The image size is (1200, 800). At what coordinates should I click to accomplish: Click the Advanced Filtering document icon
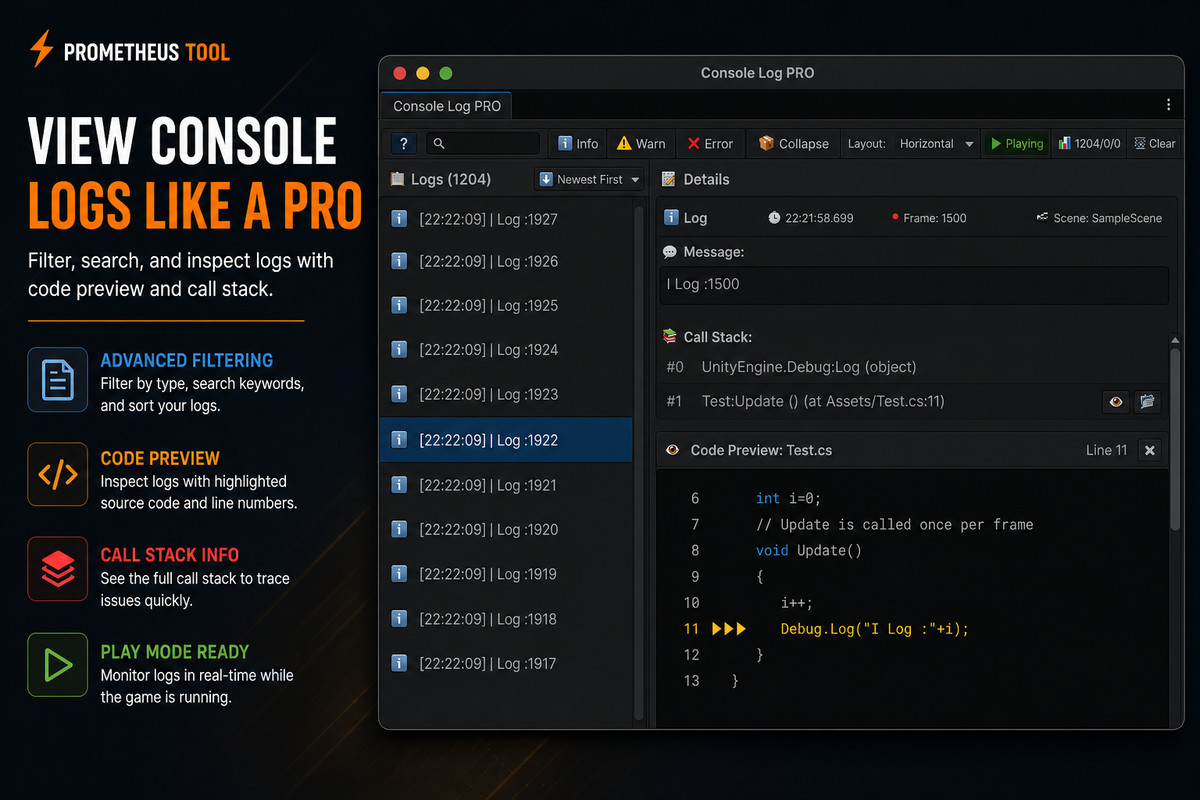click(58, 380)
